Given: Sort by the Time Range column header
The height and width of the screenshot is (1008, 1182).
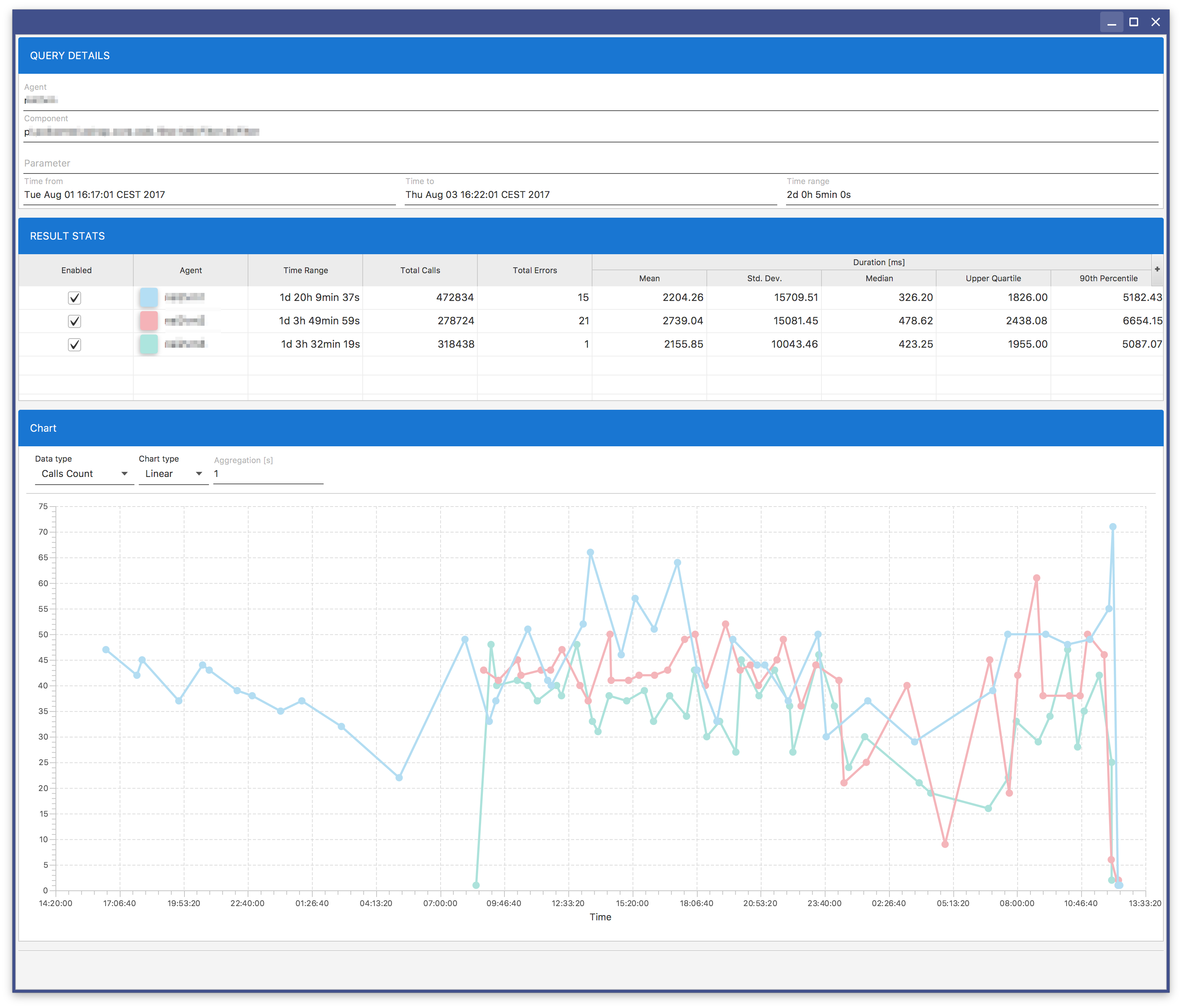Looking at the screenshot, I should pos(306,270).
